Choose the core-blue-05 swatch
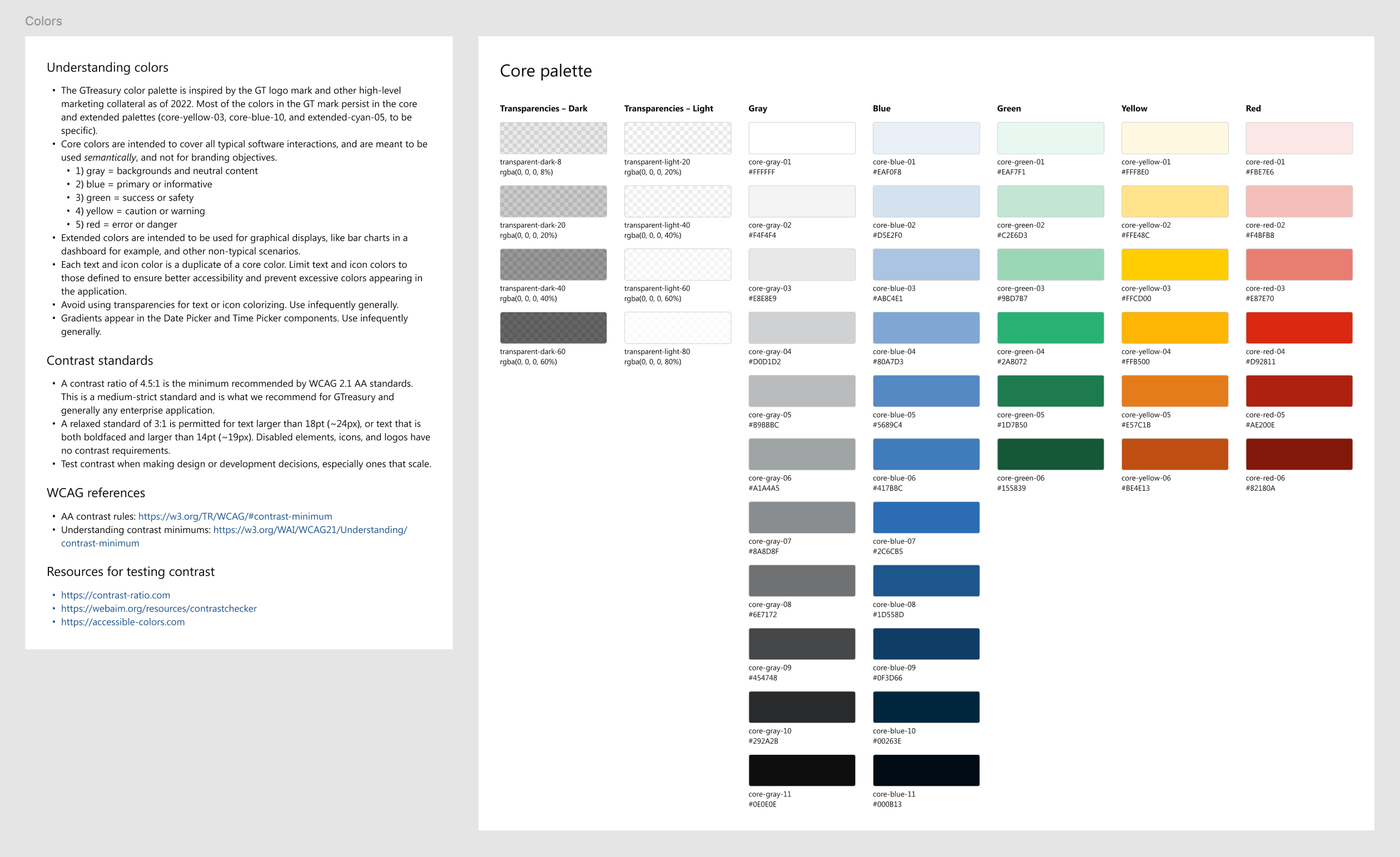This screenshot has height=857, width=1400. (x=926, y=391)
